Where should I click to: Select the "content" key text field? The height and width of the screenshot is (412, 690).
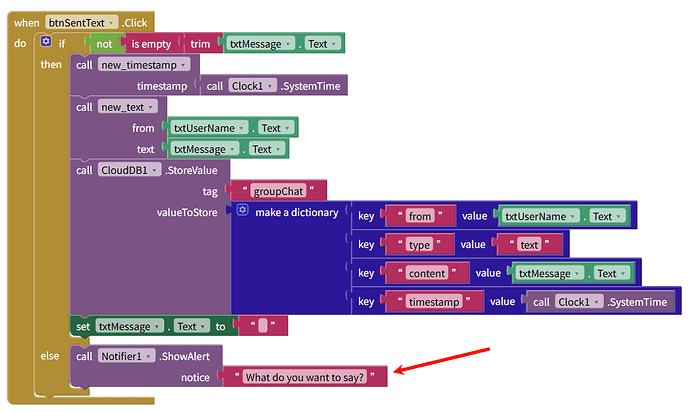427,273
